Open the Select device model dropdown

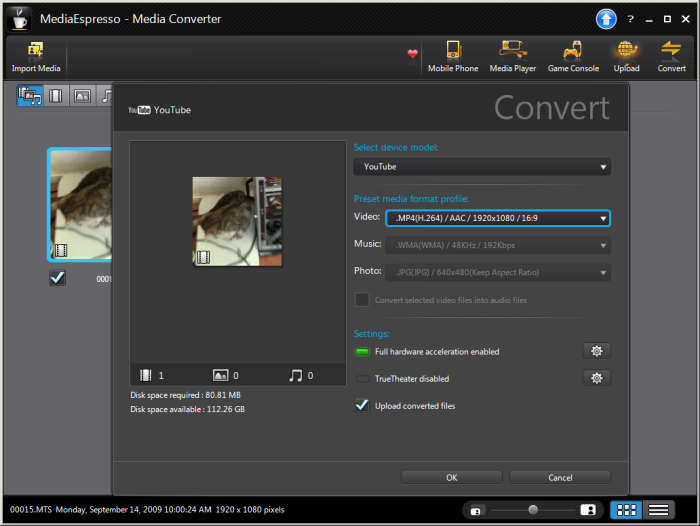482,167
